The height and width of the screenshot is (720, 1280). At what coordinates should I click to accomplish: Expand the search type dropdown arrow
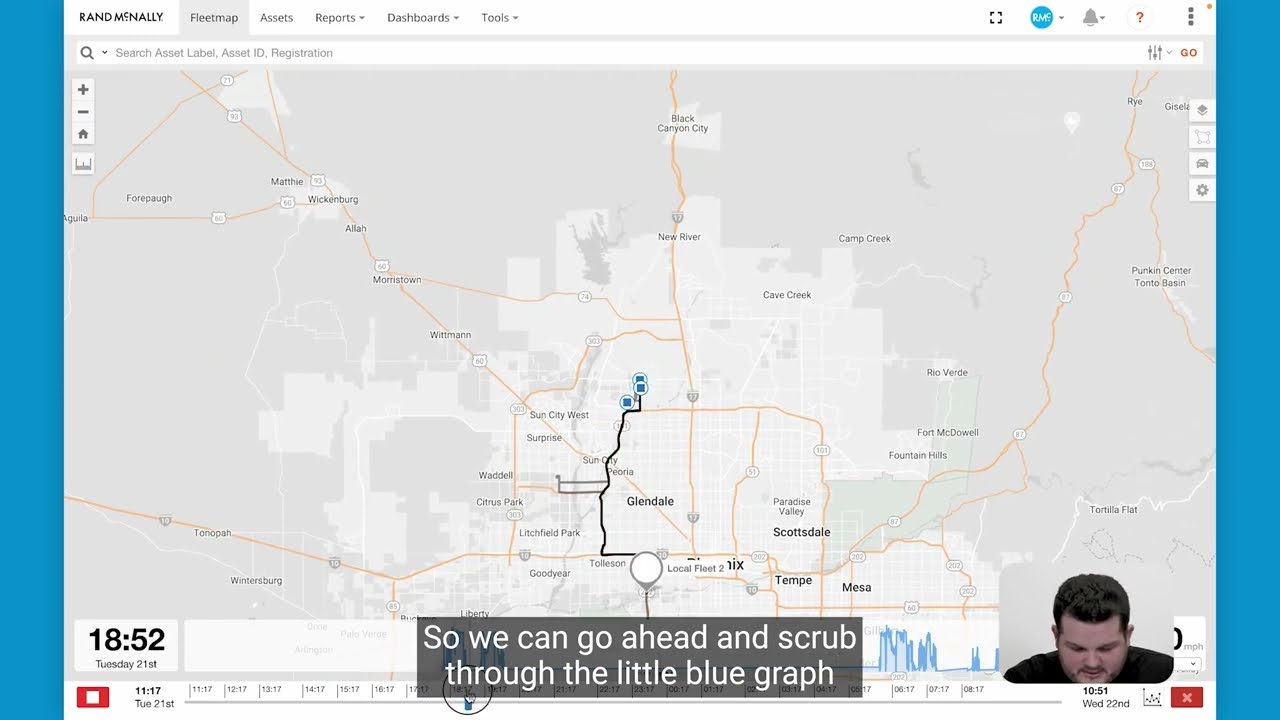(x=104, y=53)
